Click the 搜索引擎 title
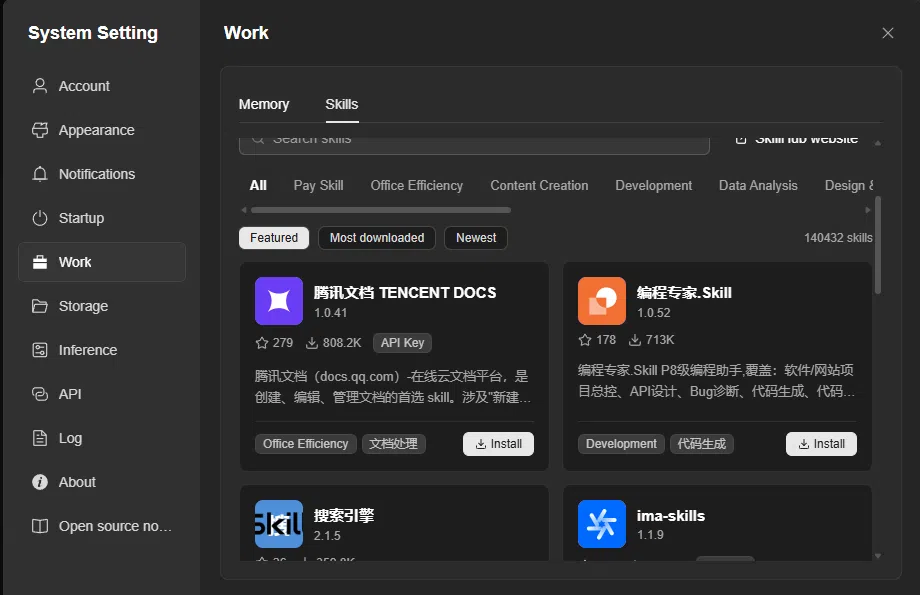 pos(344,515)
